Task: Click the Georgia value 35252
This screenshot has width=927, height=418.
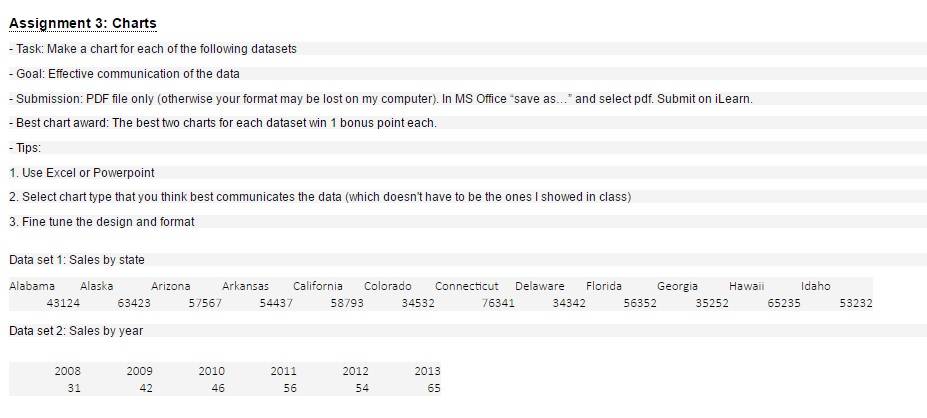Action: point(712,303)
